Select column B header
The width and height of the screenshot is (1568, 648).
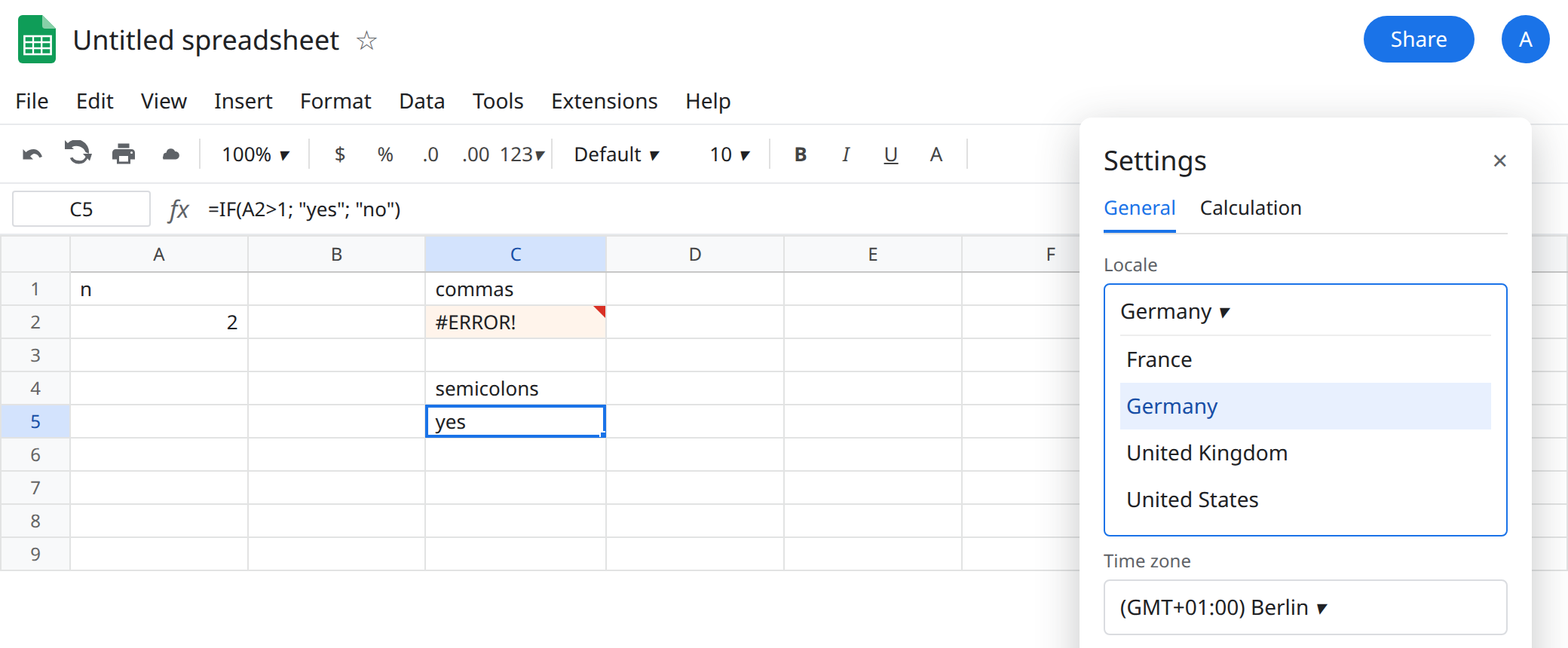[x=337, y=255]
